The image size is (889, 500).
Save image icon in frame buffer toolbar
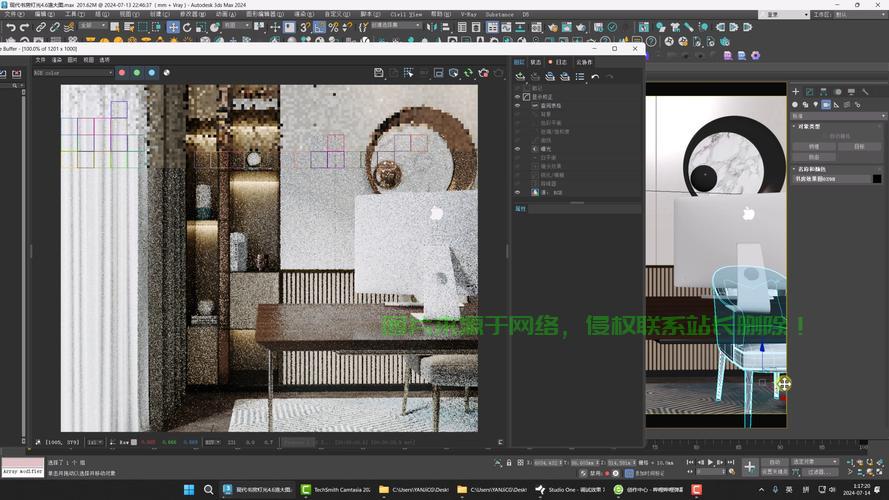click(x=379, y=73)
